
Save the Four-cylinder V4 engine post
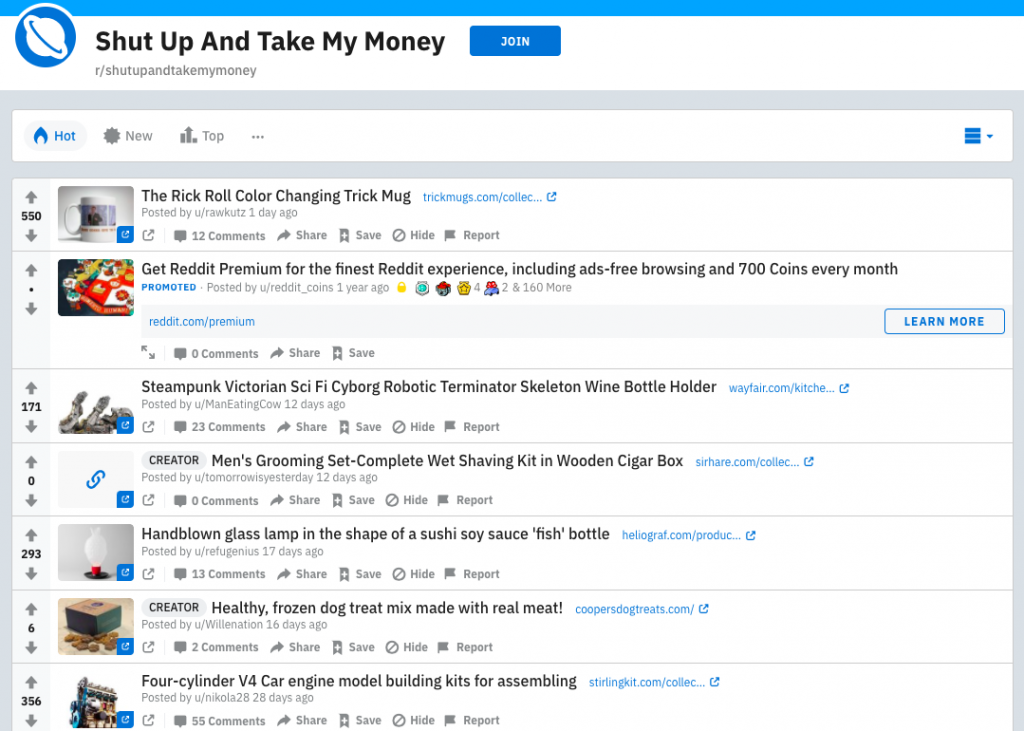(x=360, y=721)
